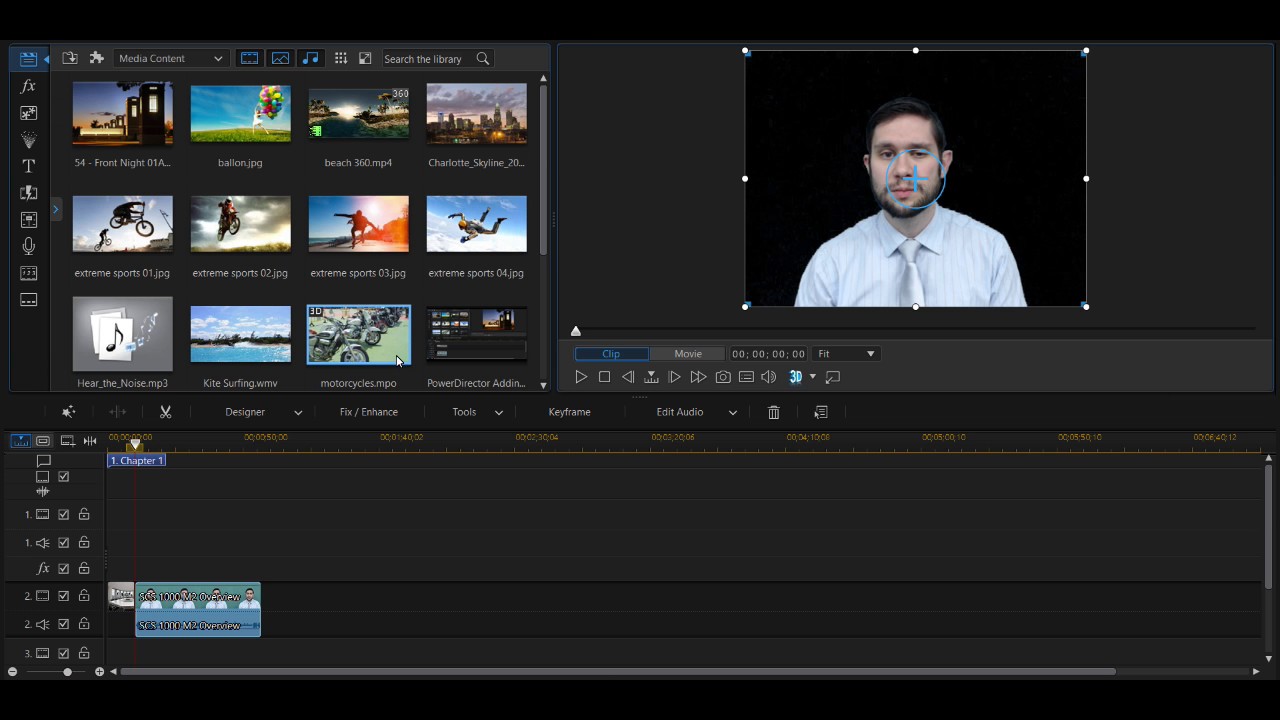Click the fast forward button
This screenshot has width=1280, height=720.
click(x=698, y=377)
